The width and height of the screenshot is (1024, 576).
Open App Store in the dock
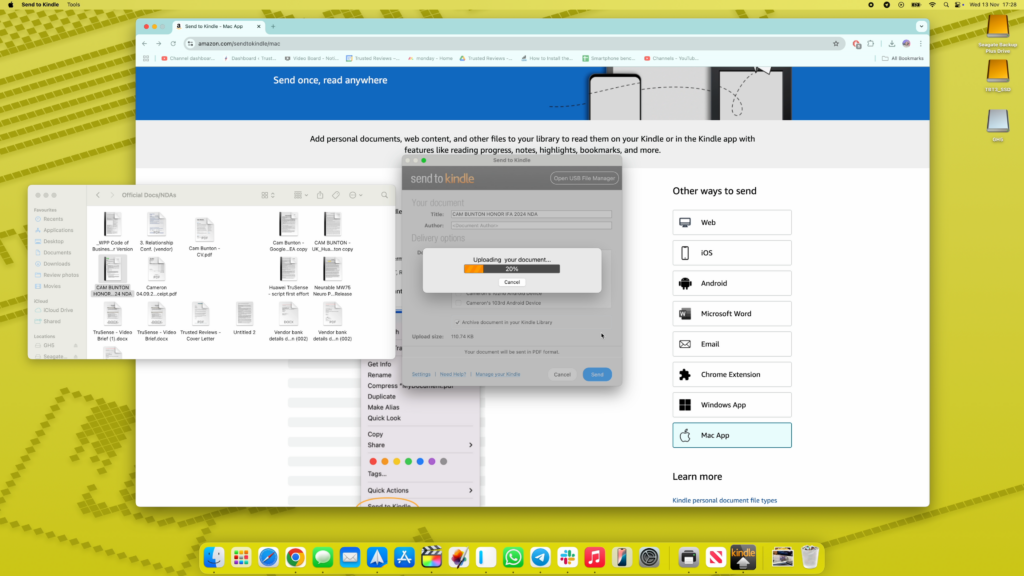404,557
